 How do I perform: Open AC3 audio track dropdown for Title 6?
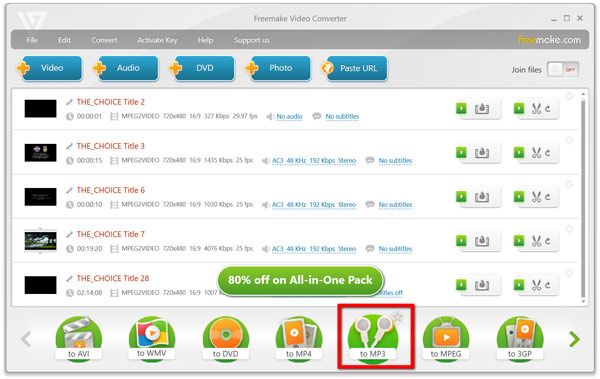click(x=314, y=204)
